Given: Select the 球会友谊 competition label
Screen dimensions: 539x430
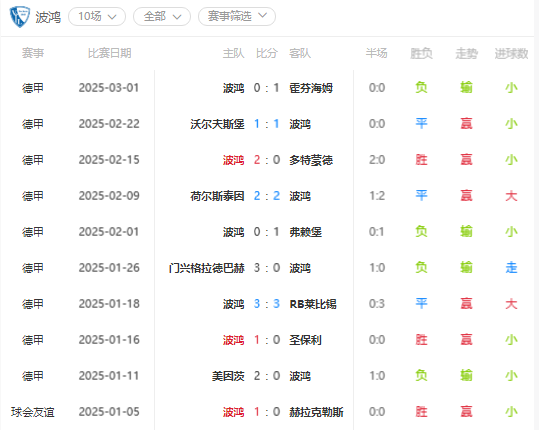Looking at the screenshot, I should click(33, 412).
